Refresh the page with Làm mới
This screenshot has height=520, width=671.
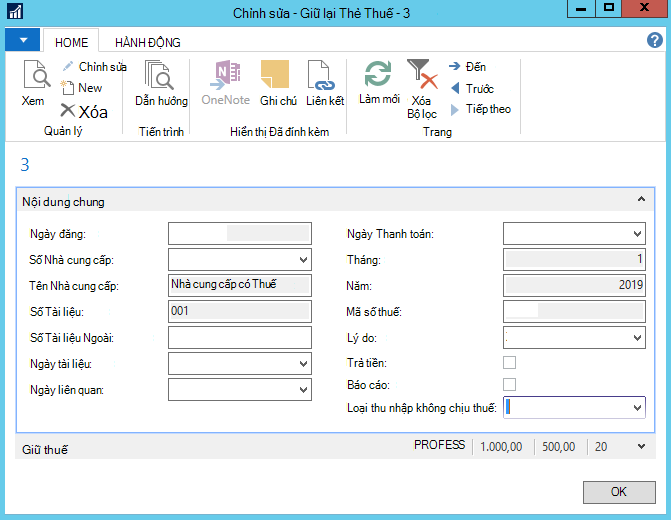click(377, 74)
